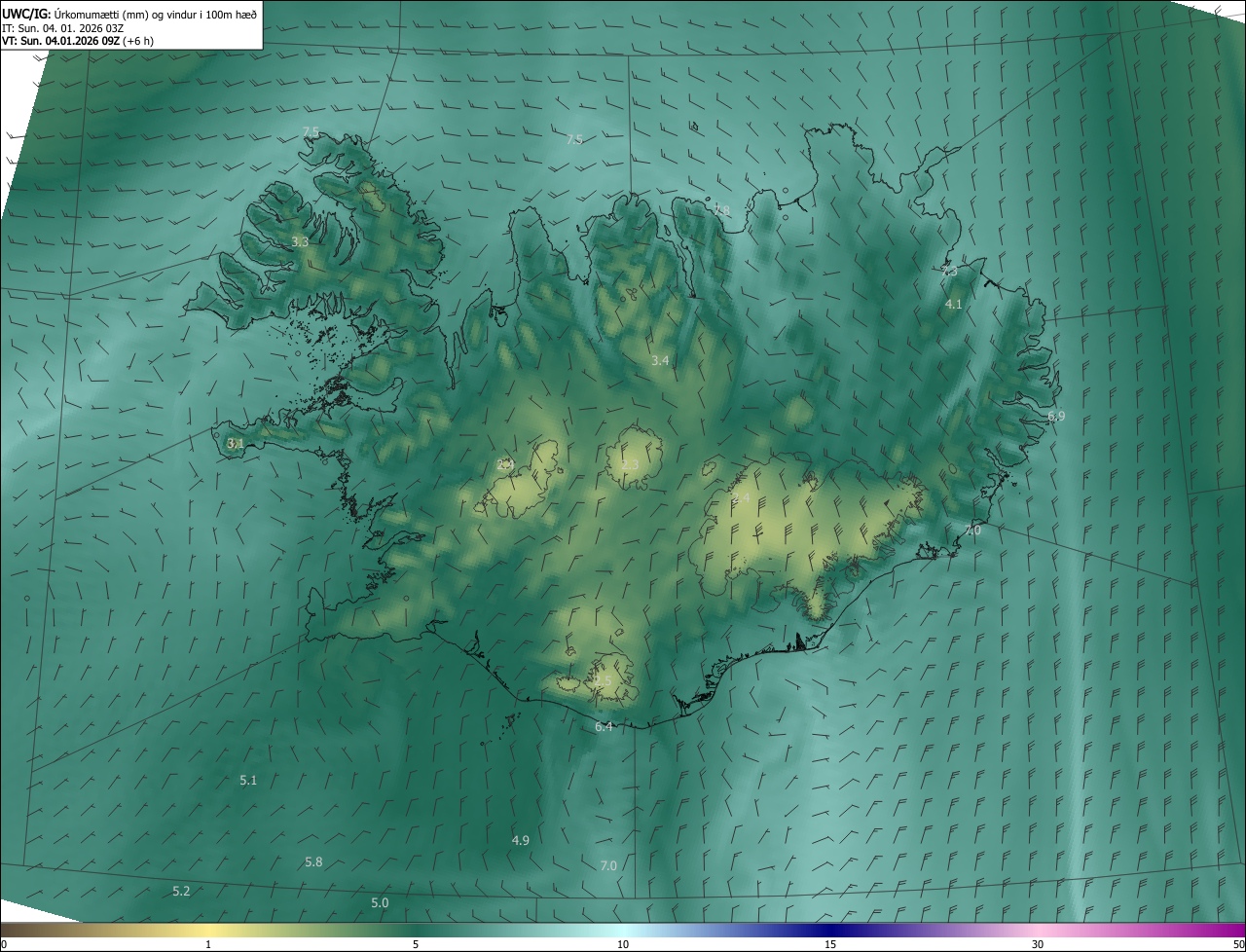Click the 5.0 value label
1246x952 pixels.
(380, 902)
